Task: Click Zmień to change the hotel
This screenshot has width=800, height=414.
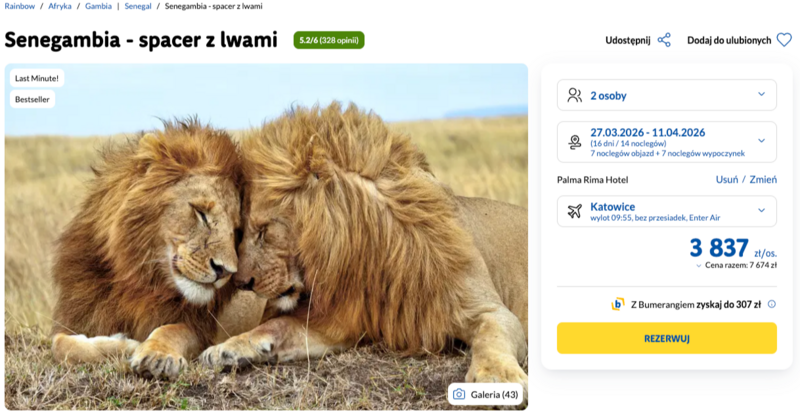Action: tap(763, 179)
